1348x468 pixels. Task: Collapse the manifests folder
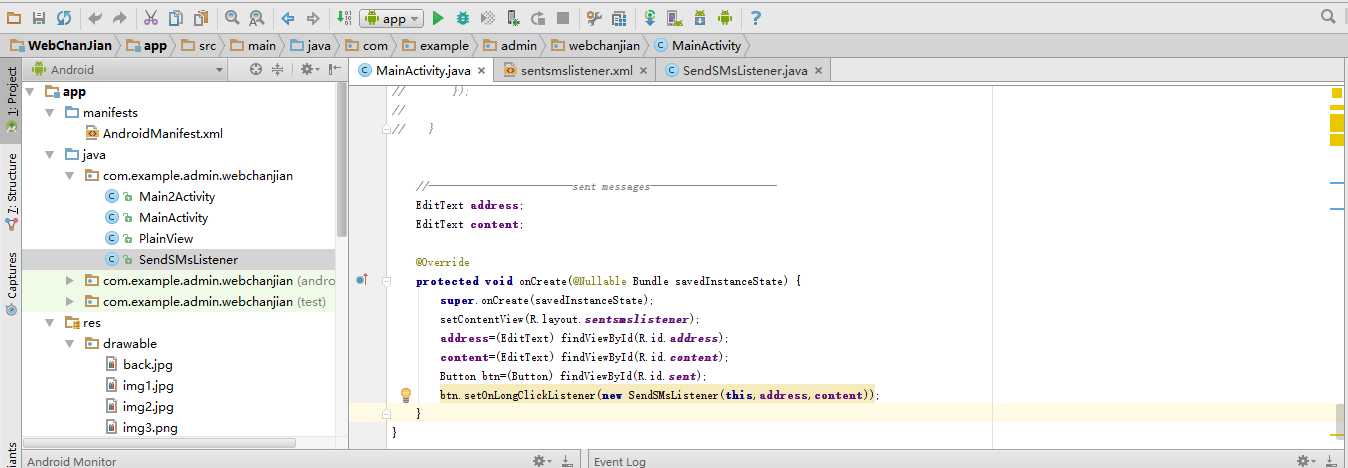(50, 113)
